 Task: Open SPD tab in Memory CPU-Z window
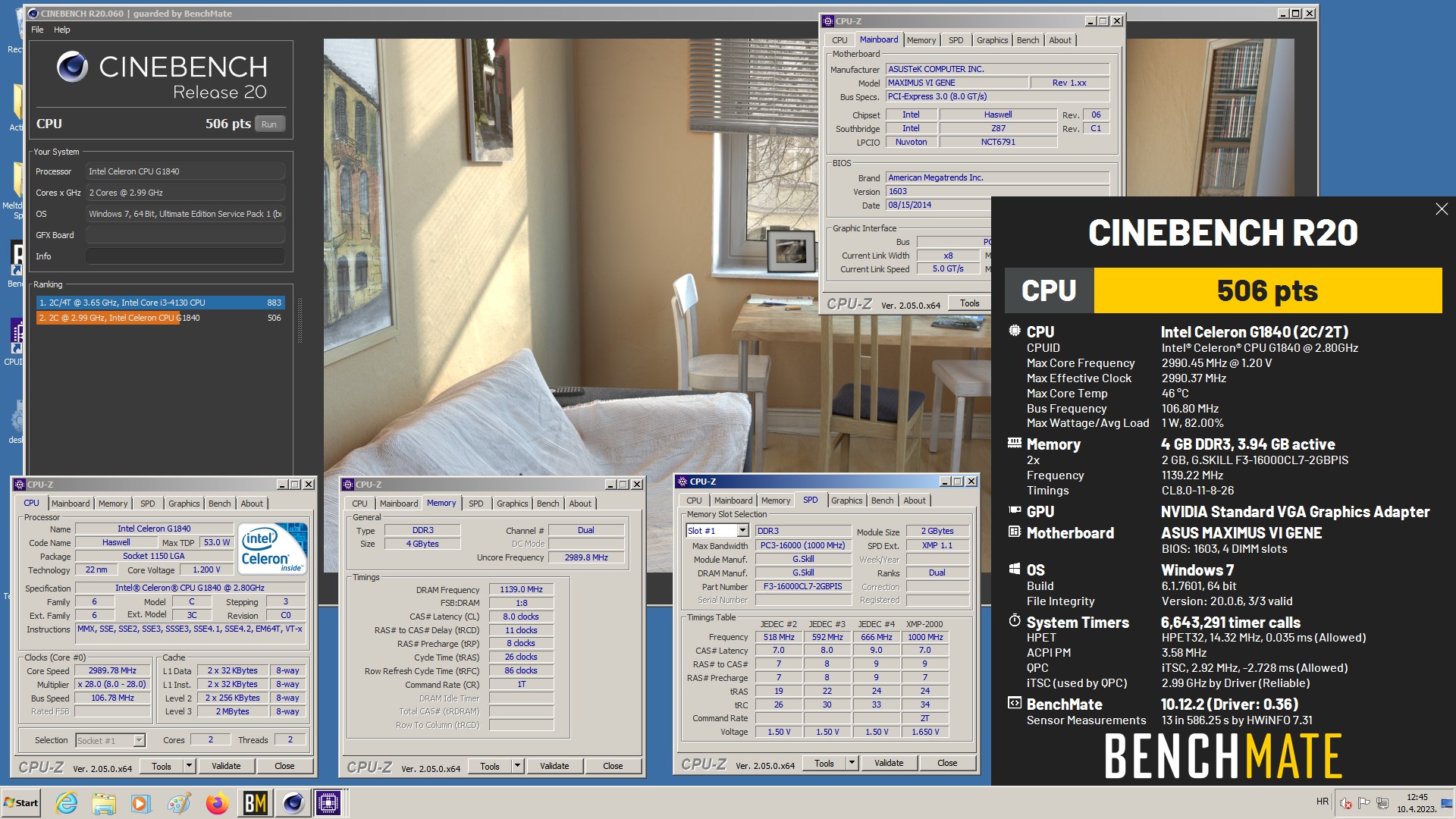[x=475, y=504]
